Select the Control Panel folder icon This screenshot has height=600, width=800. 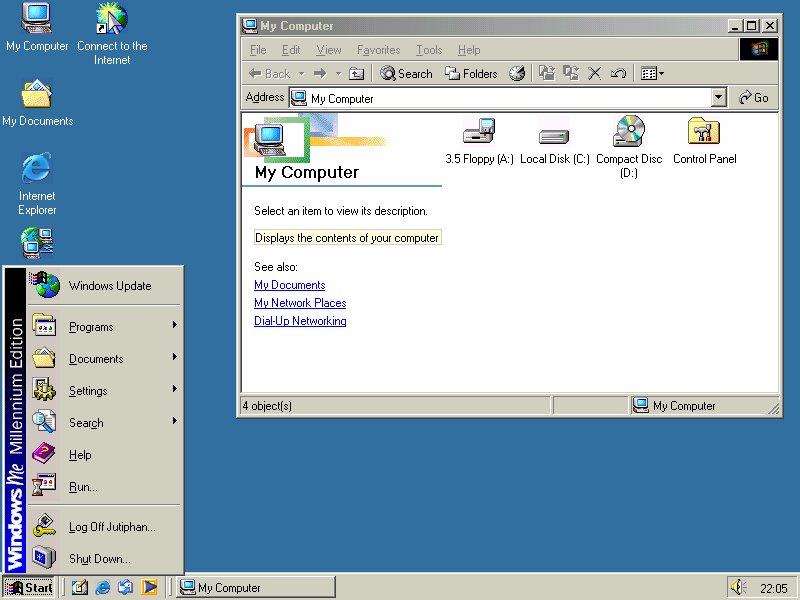(705, 140)
